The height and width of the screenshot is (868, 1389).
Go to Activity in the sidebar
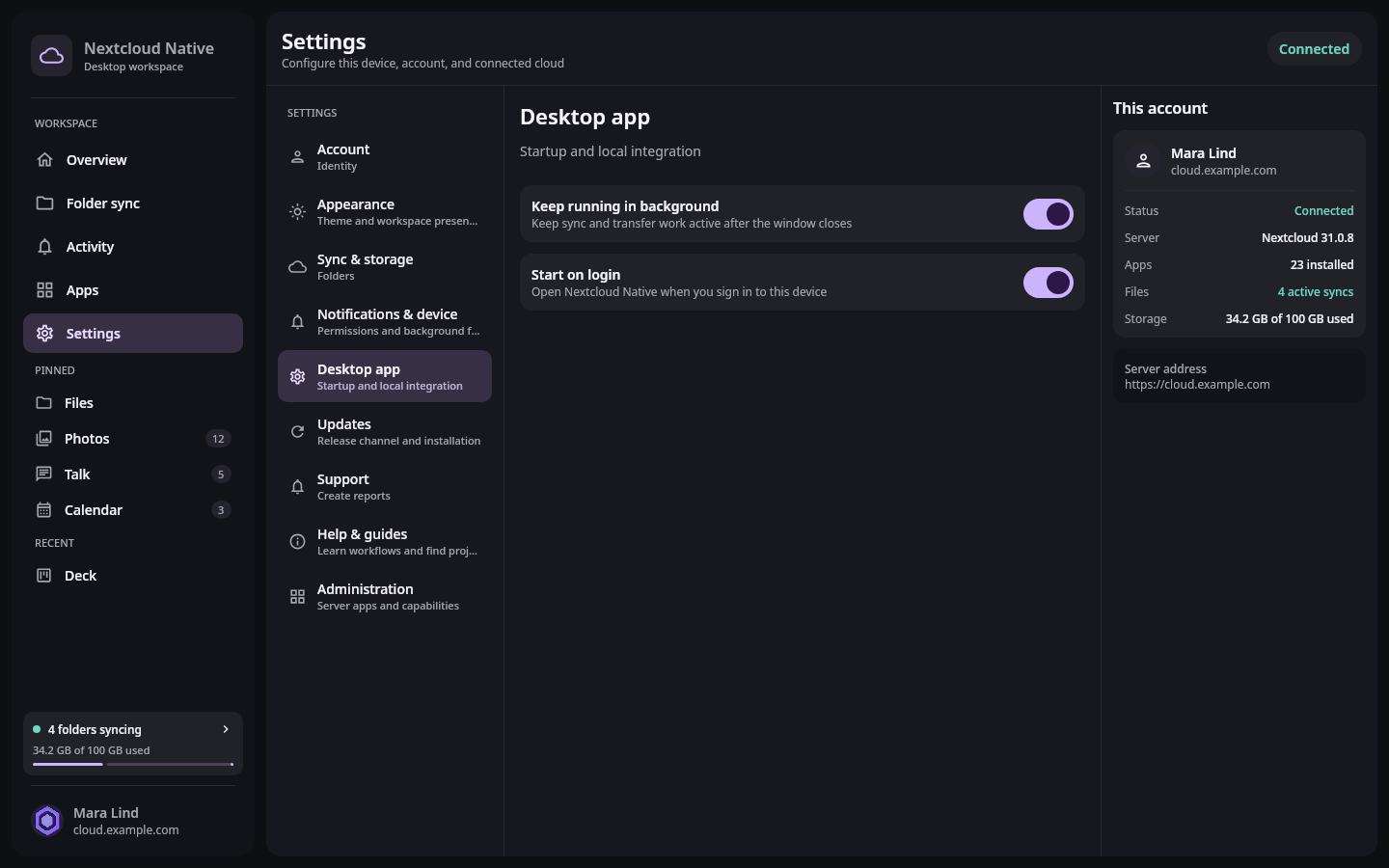(133, 247)
